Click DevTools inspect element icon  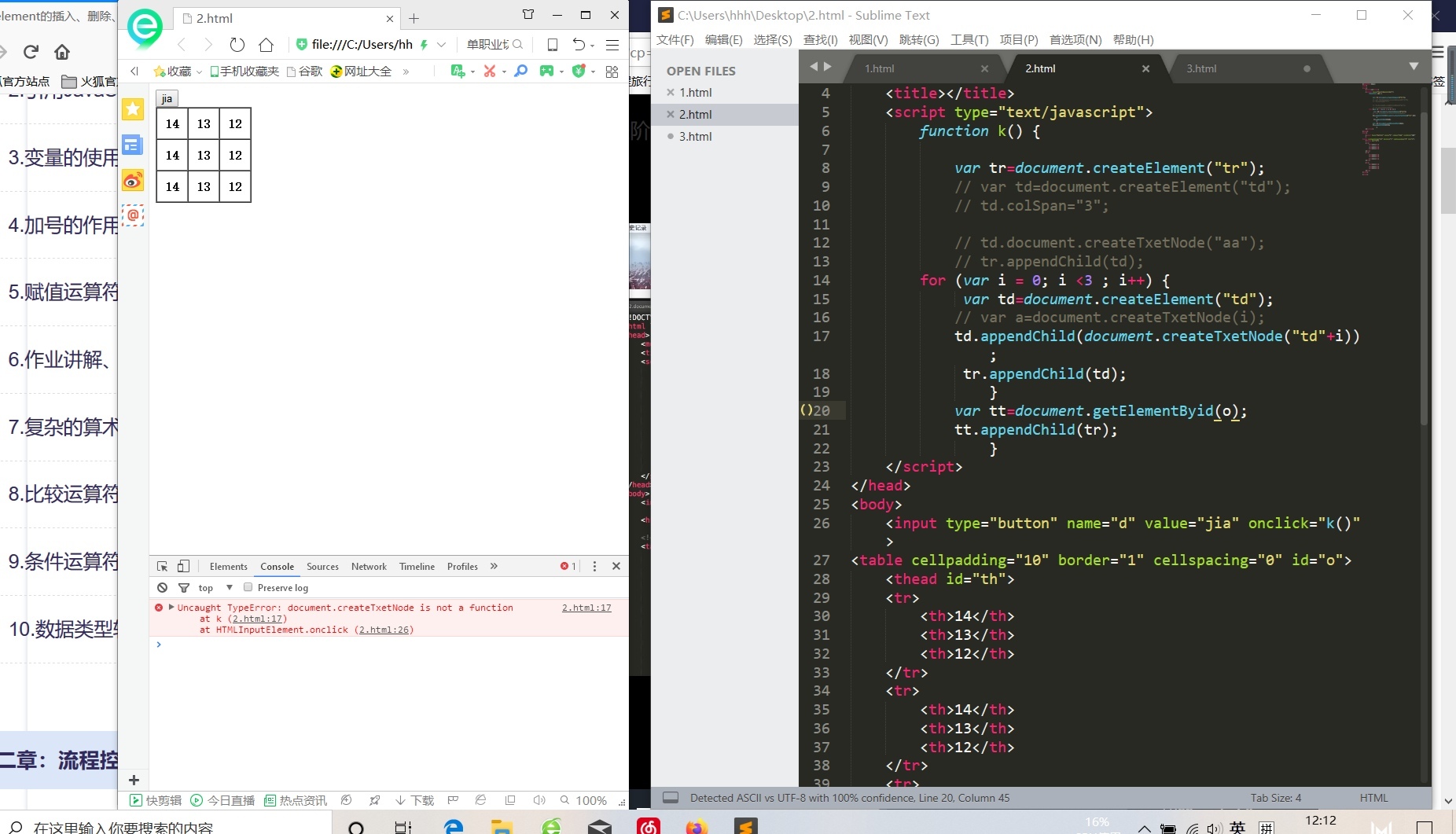pos(163,566)
